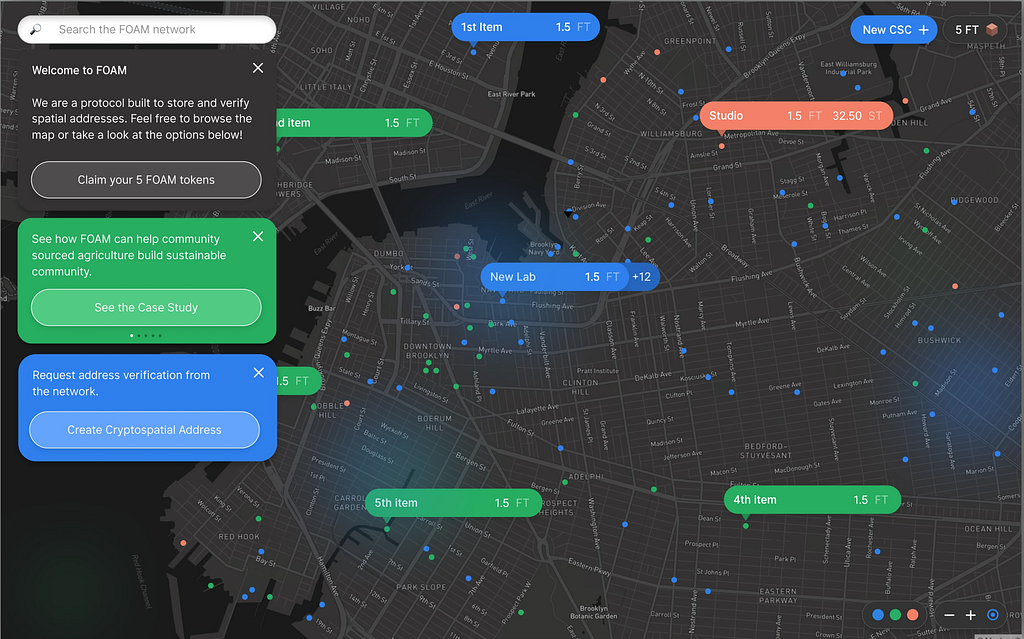Screen dimensions: 1024x639
Task: Click the BUSHWICK map label
Action: [939, 340]
